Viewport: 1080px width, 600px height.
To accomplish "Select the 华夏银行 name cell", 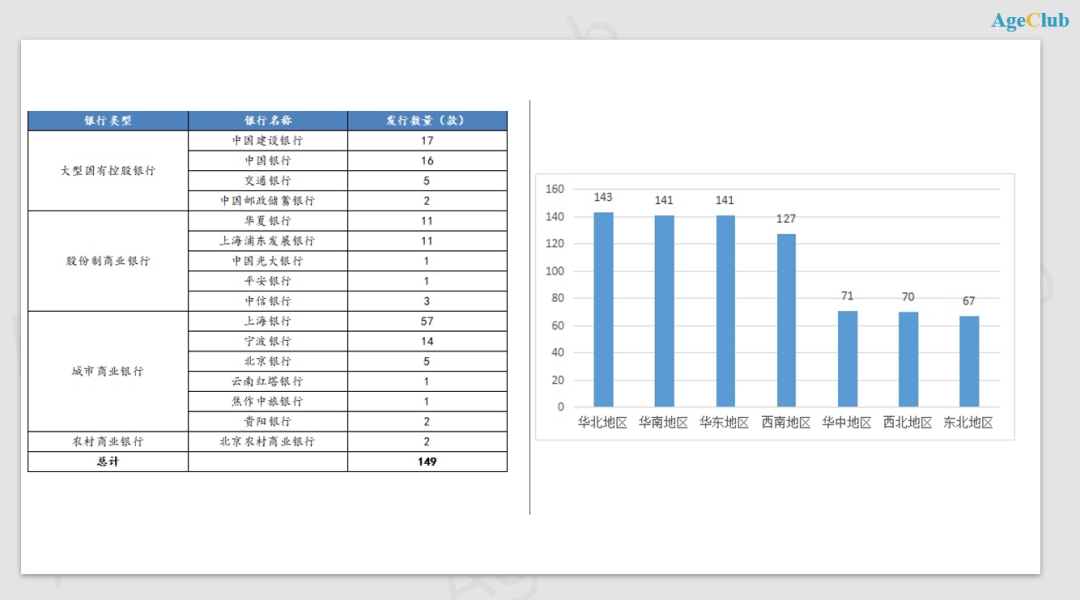I will 268,220.
